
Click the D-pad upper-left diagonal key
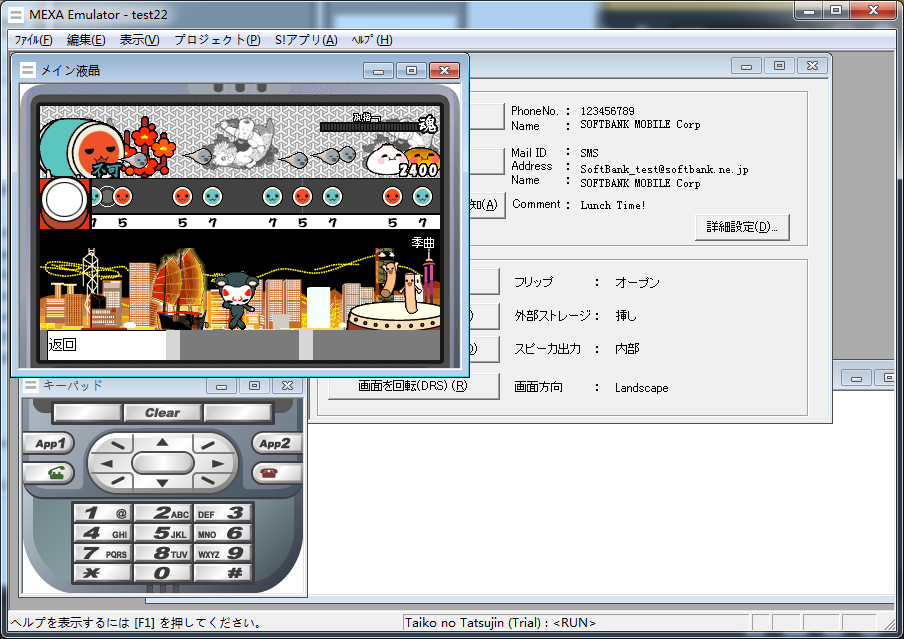pyautogui.click(x=118, y=445)
